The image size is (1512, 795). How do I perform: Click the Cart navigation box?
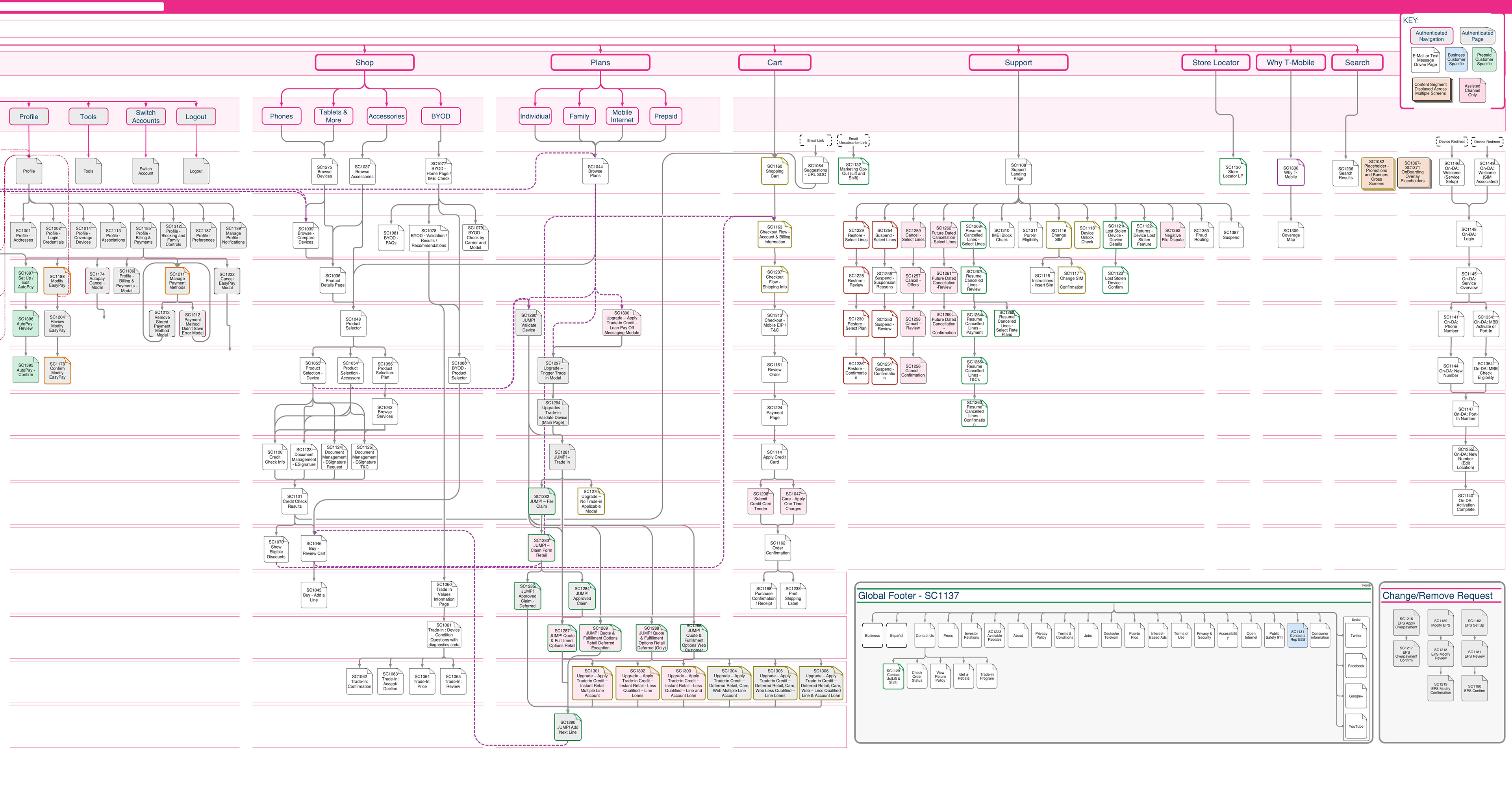point(774,63)
